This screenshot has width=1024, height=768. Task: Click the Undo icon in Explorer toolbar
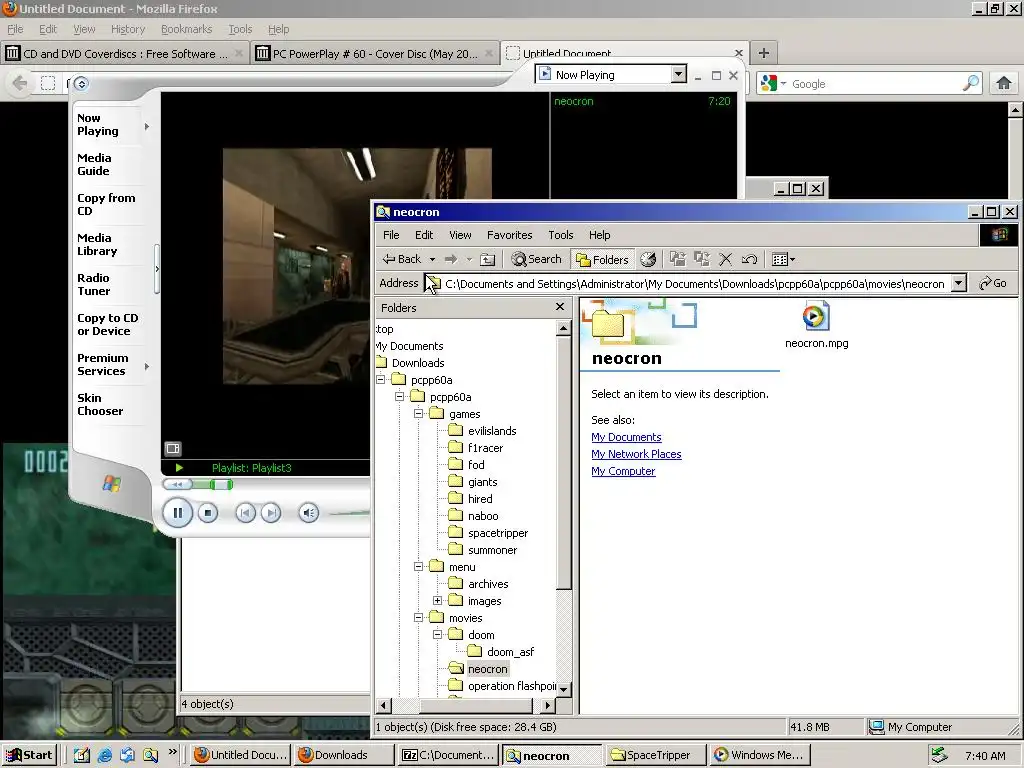tap(749, 259)
